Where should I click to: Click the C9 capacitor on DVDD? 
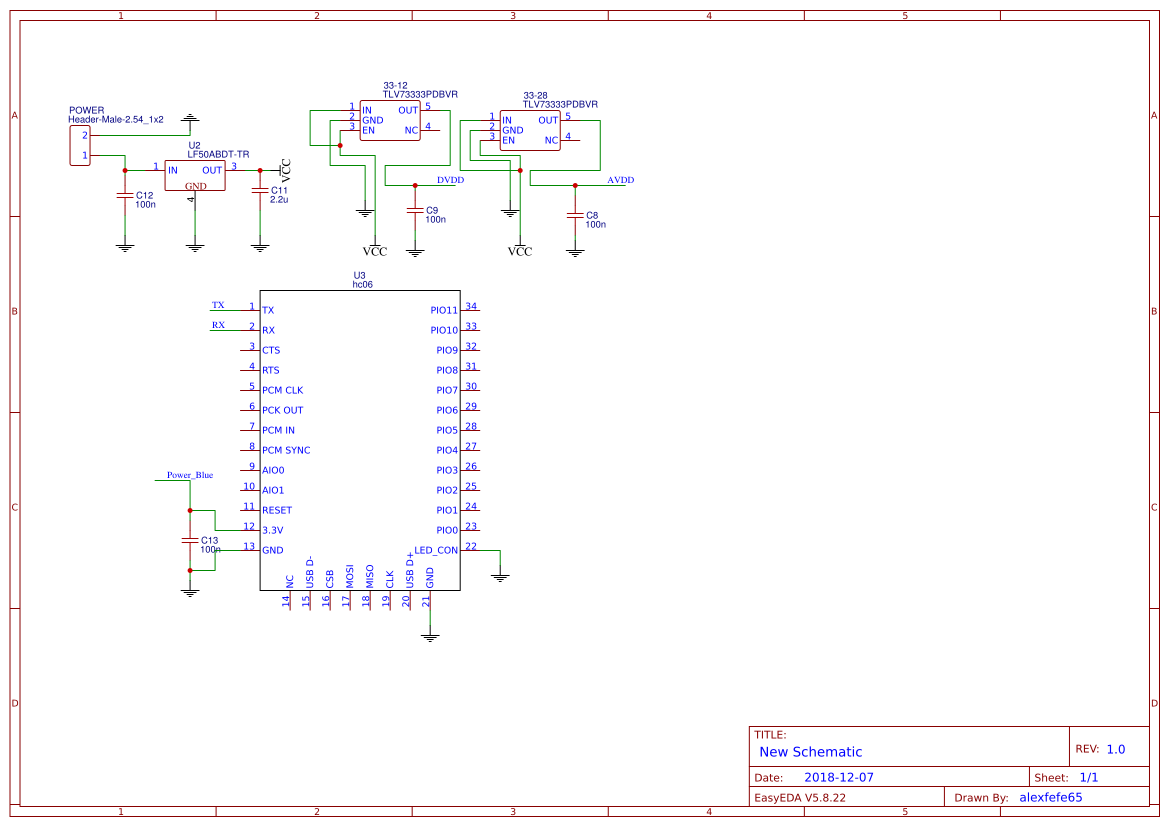[x=415, y=211]
